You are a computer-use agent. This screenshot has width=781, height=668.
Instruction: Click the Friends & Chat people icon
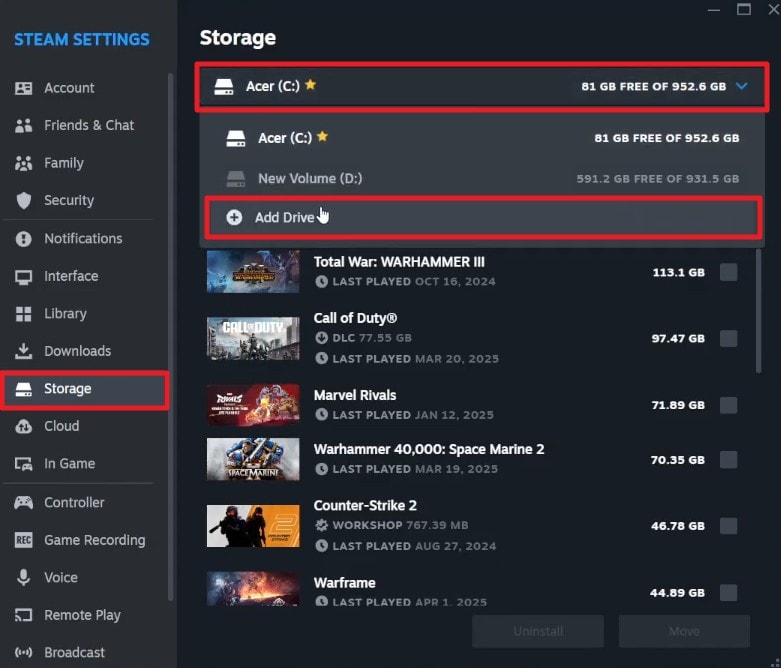pos(23,126)
